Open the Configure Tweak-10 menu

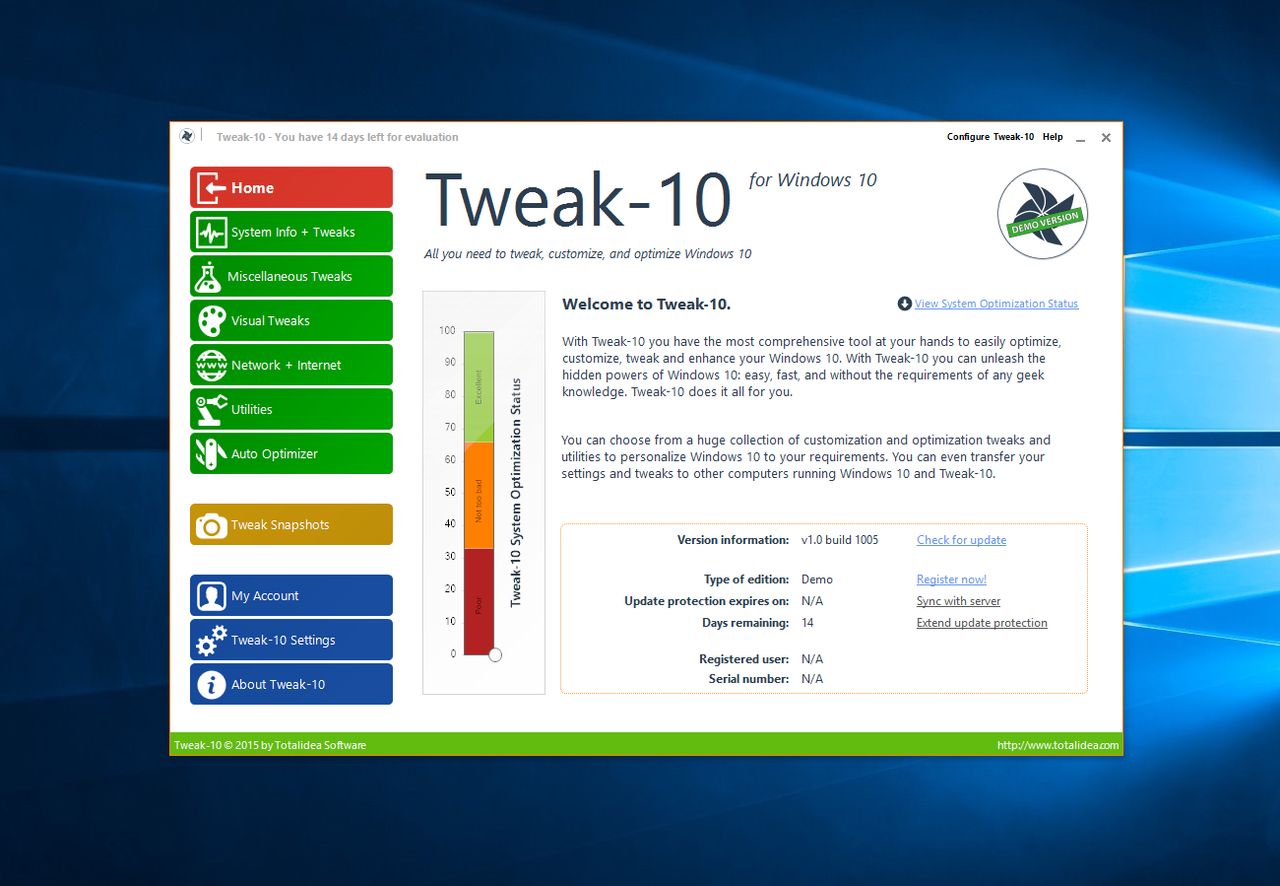tap(989, 137)
